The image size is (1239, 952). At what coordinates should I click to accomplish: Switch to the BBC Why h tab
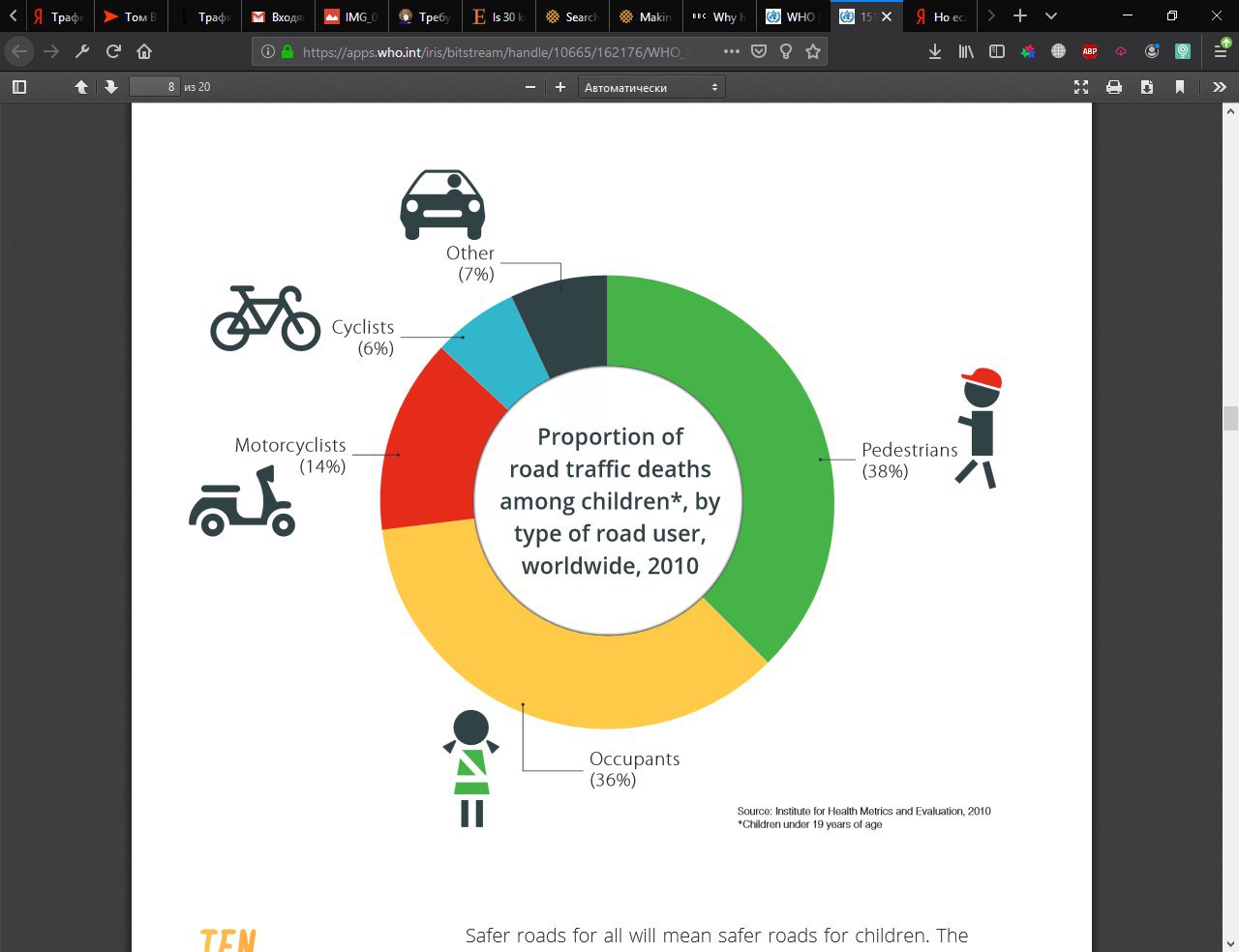(720, 16)
